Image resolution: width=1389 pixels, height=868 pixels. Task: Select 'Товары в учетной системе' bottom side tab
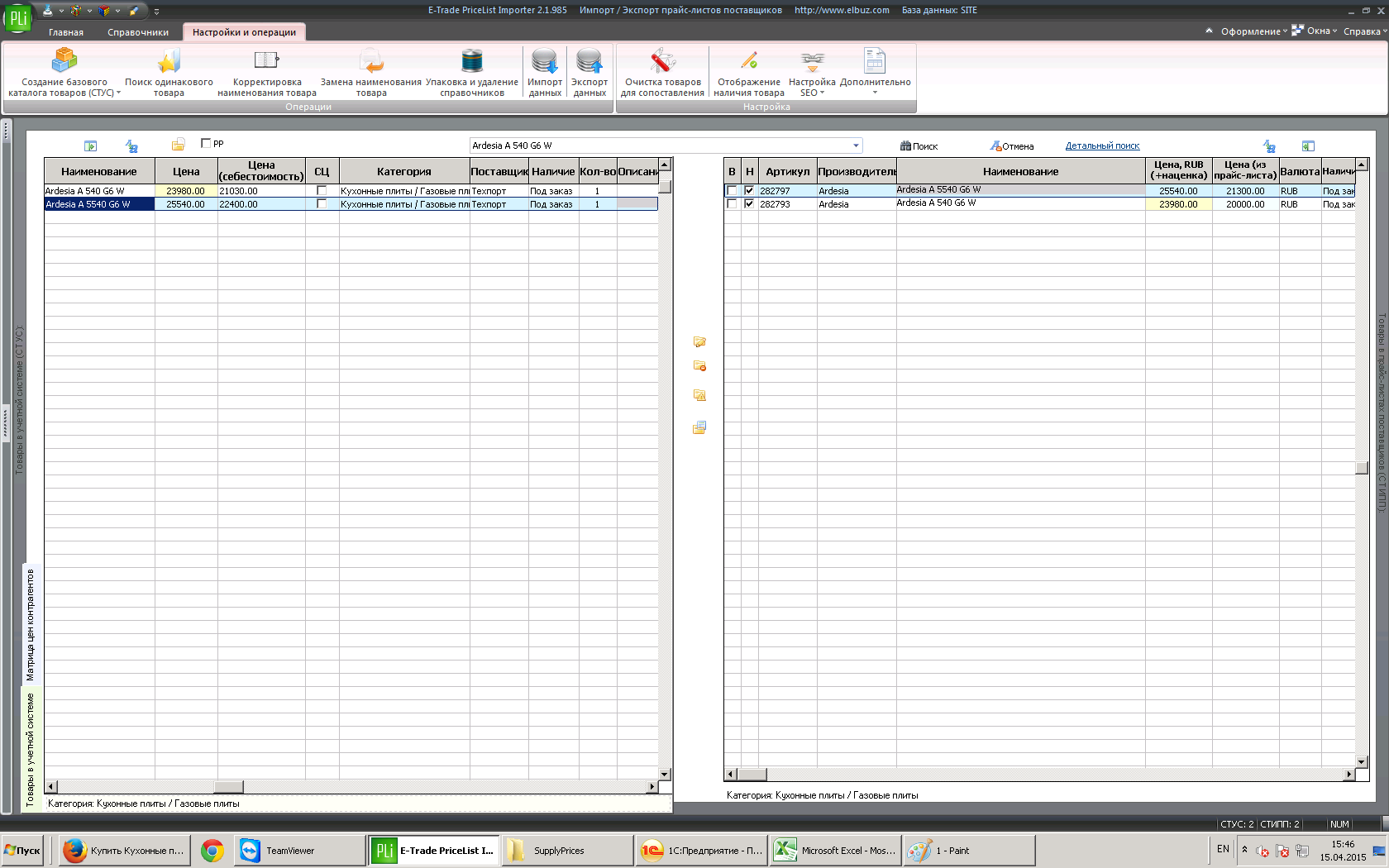(31, 749)
